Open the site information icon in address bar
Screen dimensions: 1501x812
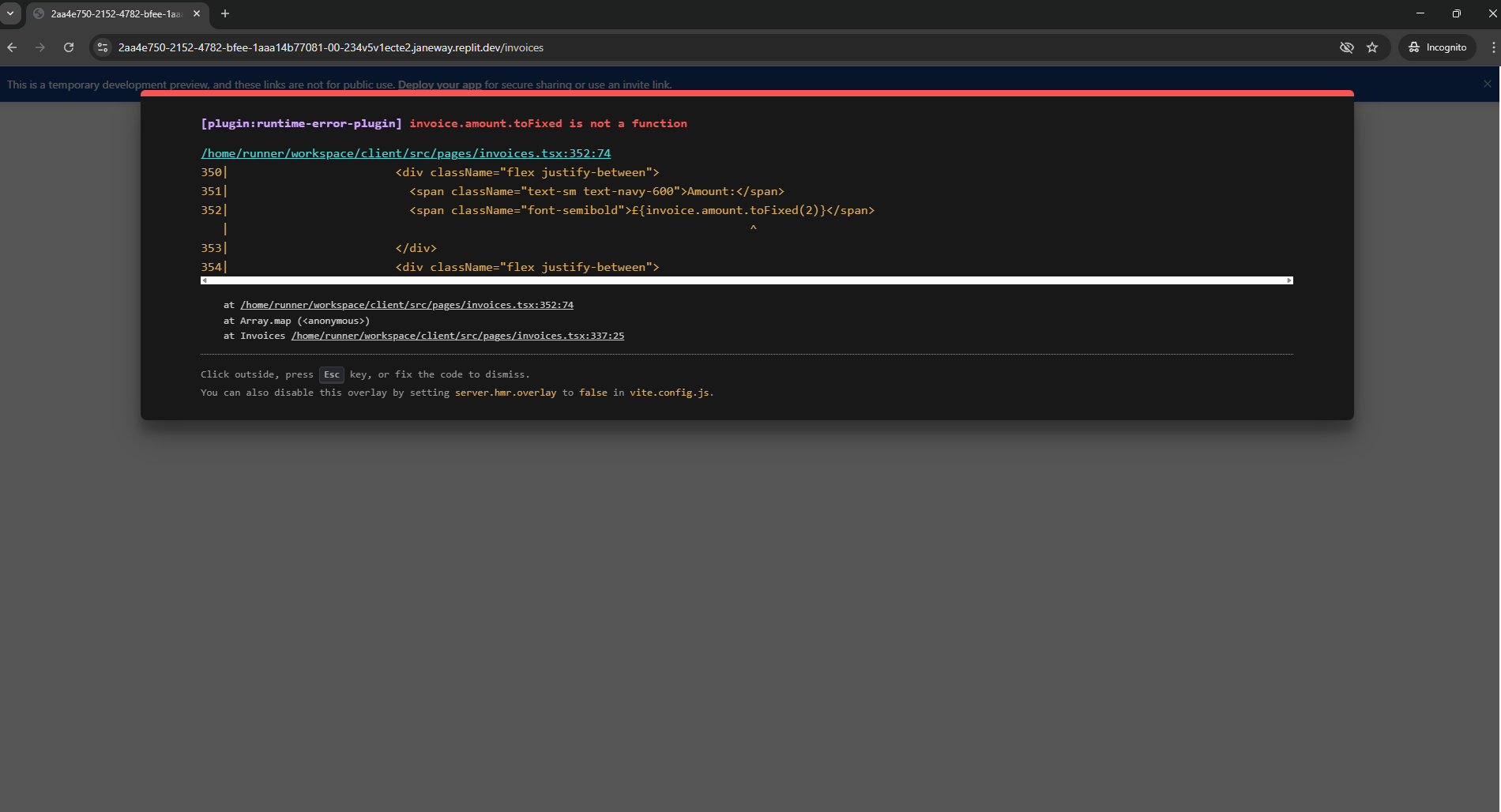[x=103, y=47]
